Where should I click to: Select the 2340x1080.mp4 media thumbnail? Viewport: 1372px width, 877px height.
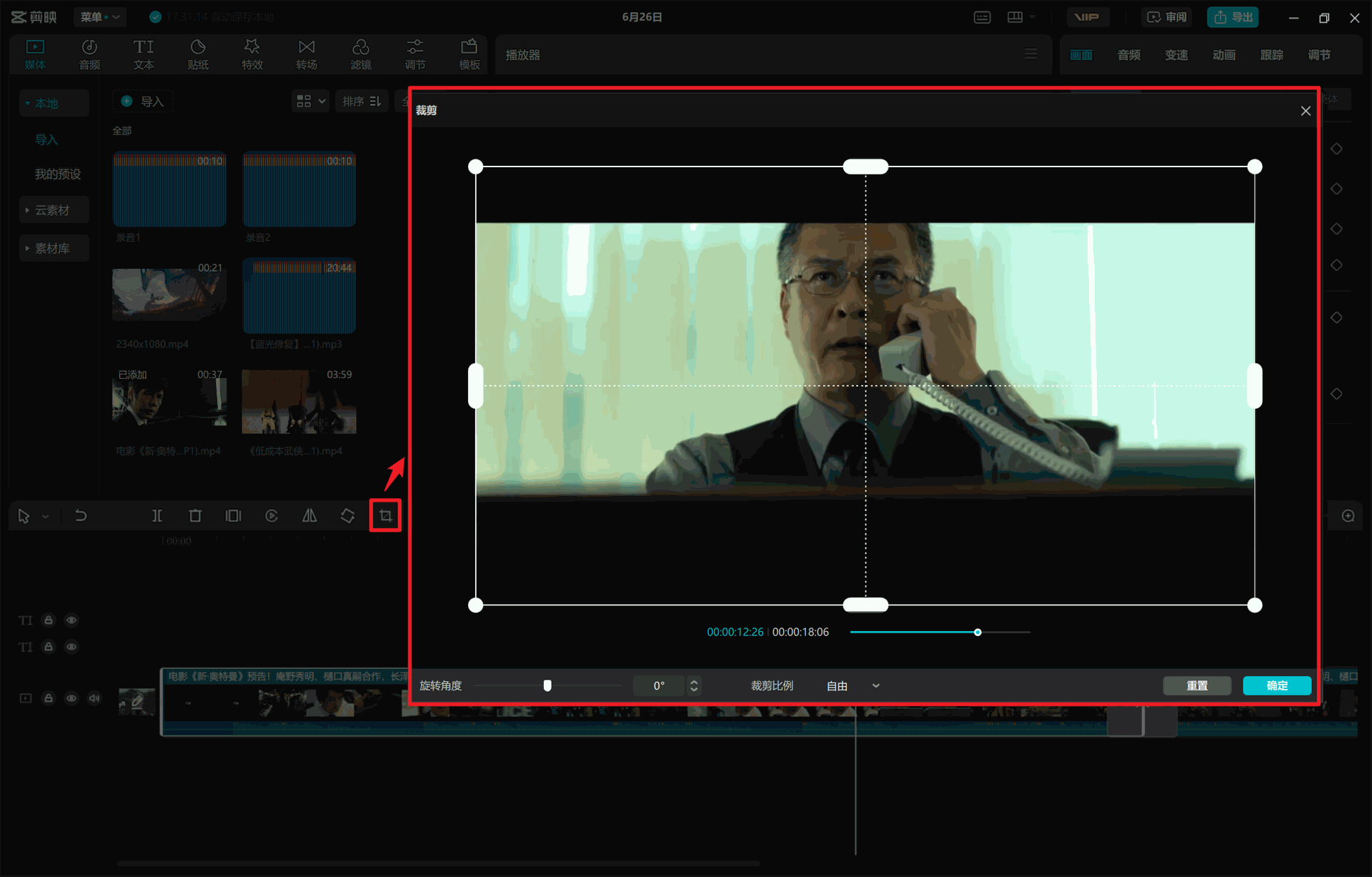[169, 295]
